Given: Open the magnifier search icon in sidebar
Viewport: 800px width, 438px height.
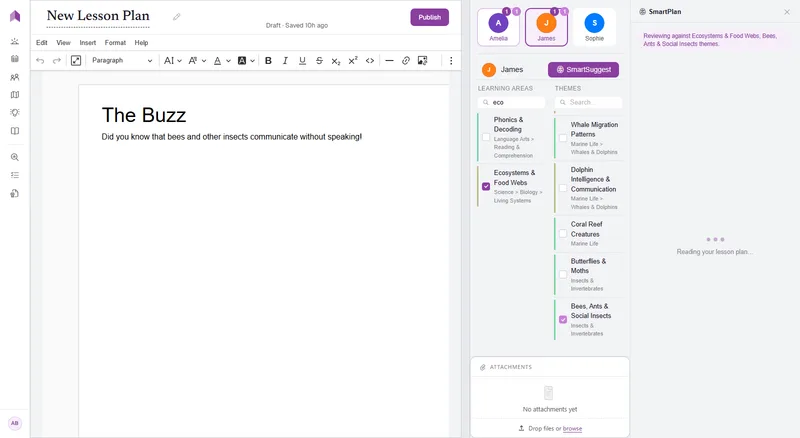Looking at the screenshot, I should [x=15, y=157].
